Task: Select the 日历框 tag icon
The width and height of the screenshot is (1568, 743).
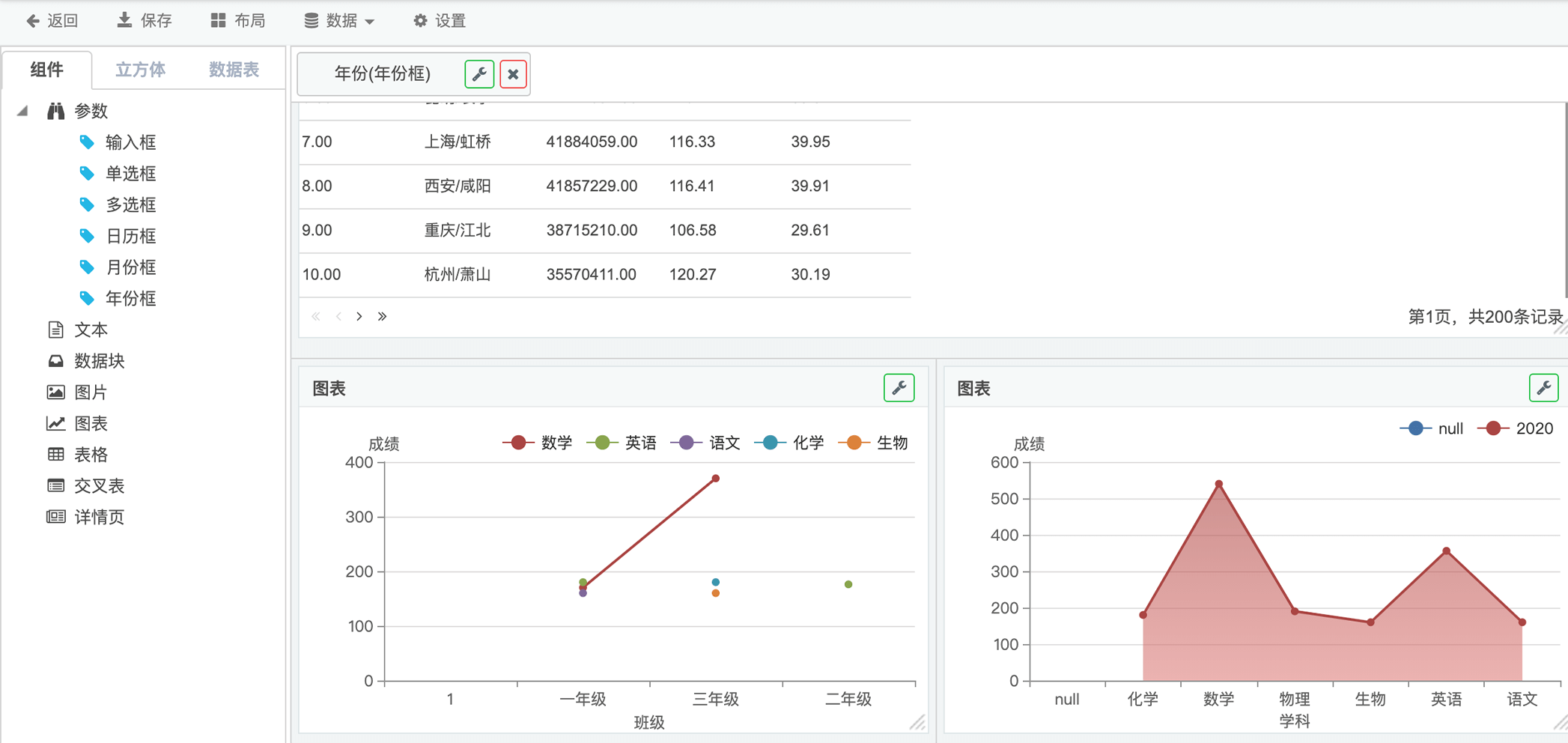Action: pos(87,236)
